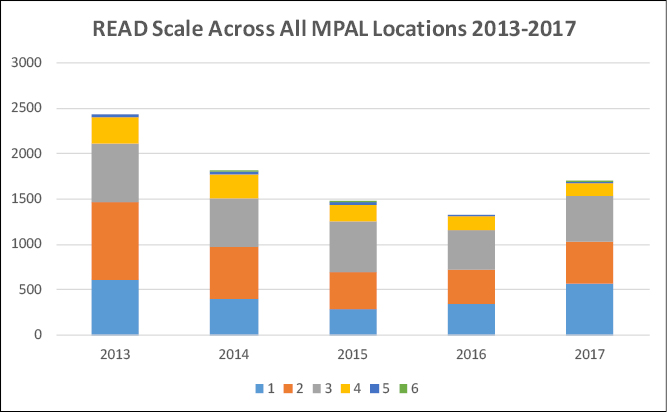Click the gray segment of the 2014 bar
667x412 pixels.
coord(234,222)
